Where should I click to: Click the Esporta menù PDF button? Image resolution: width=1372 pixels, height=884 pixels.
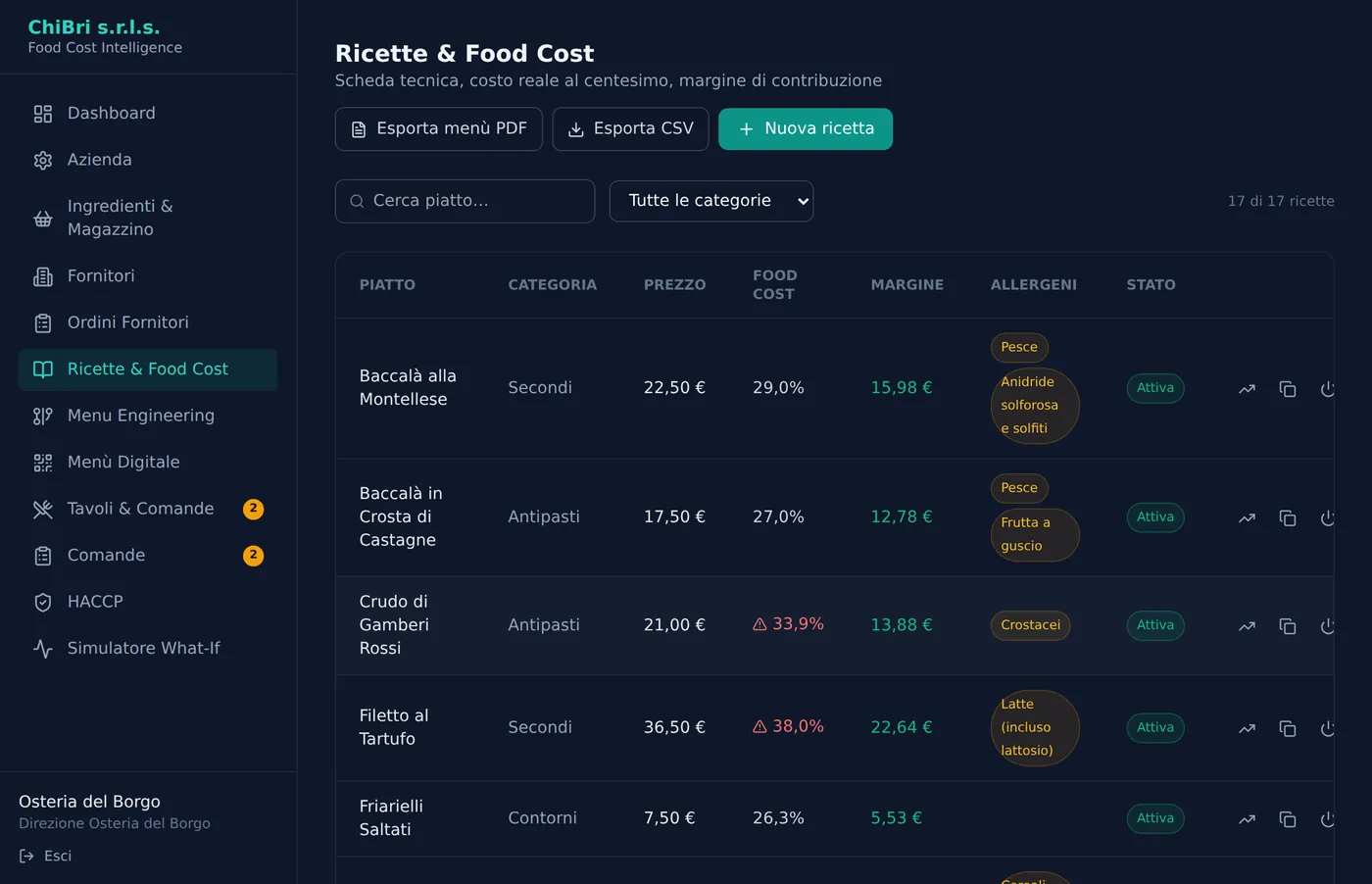point(439,129)
